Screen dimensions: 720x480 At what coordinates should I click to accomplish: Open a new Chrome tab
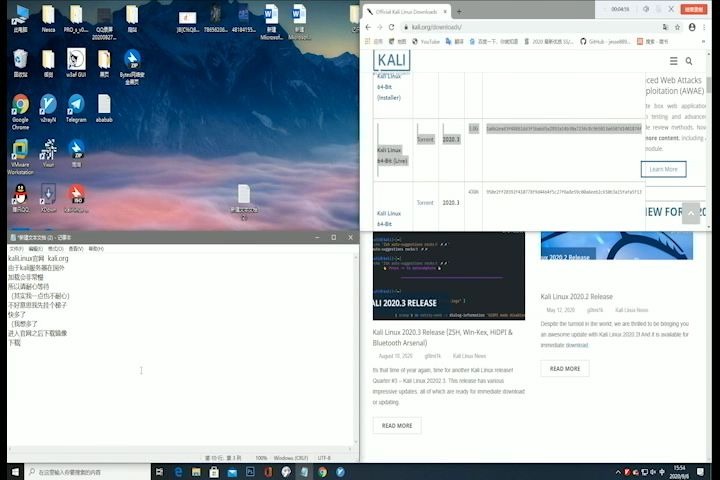coord(459,12)
